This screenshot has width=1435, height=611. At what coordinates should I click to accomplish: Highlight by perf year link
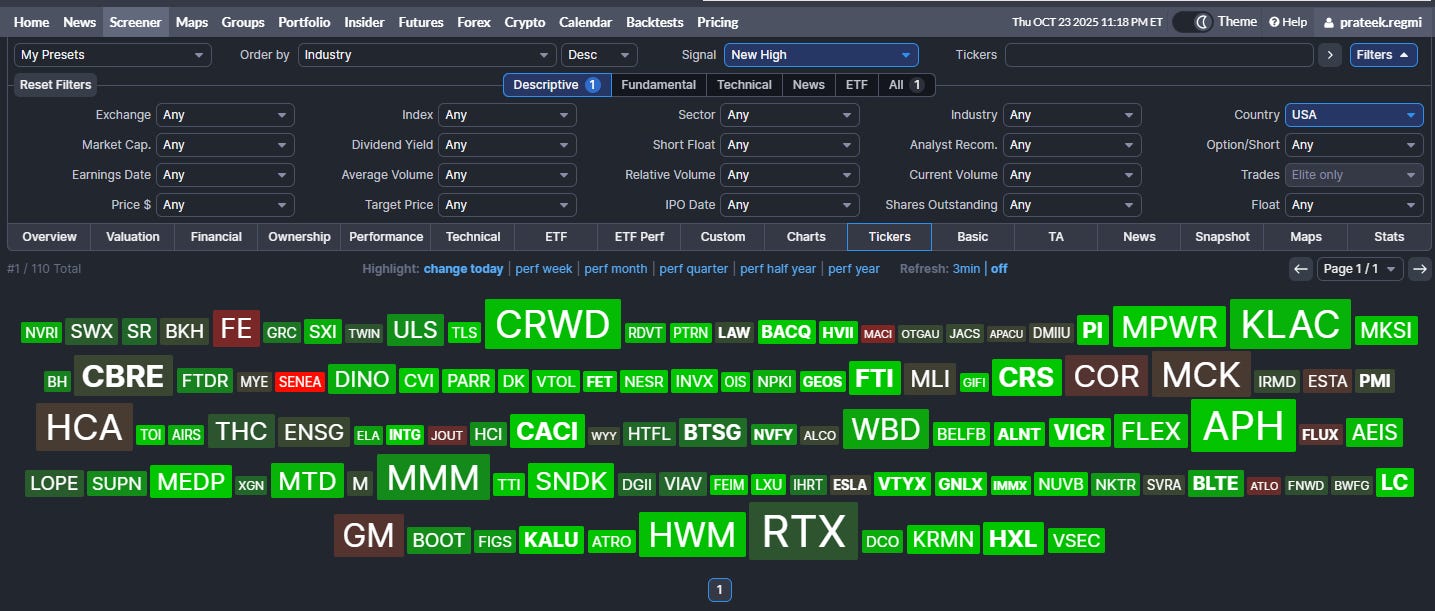pyautogui.click(x=854, y=268)
